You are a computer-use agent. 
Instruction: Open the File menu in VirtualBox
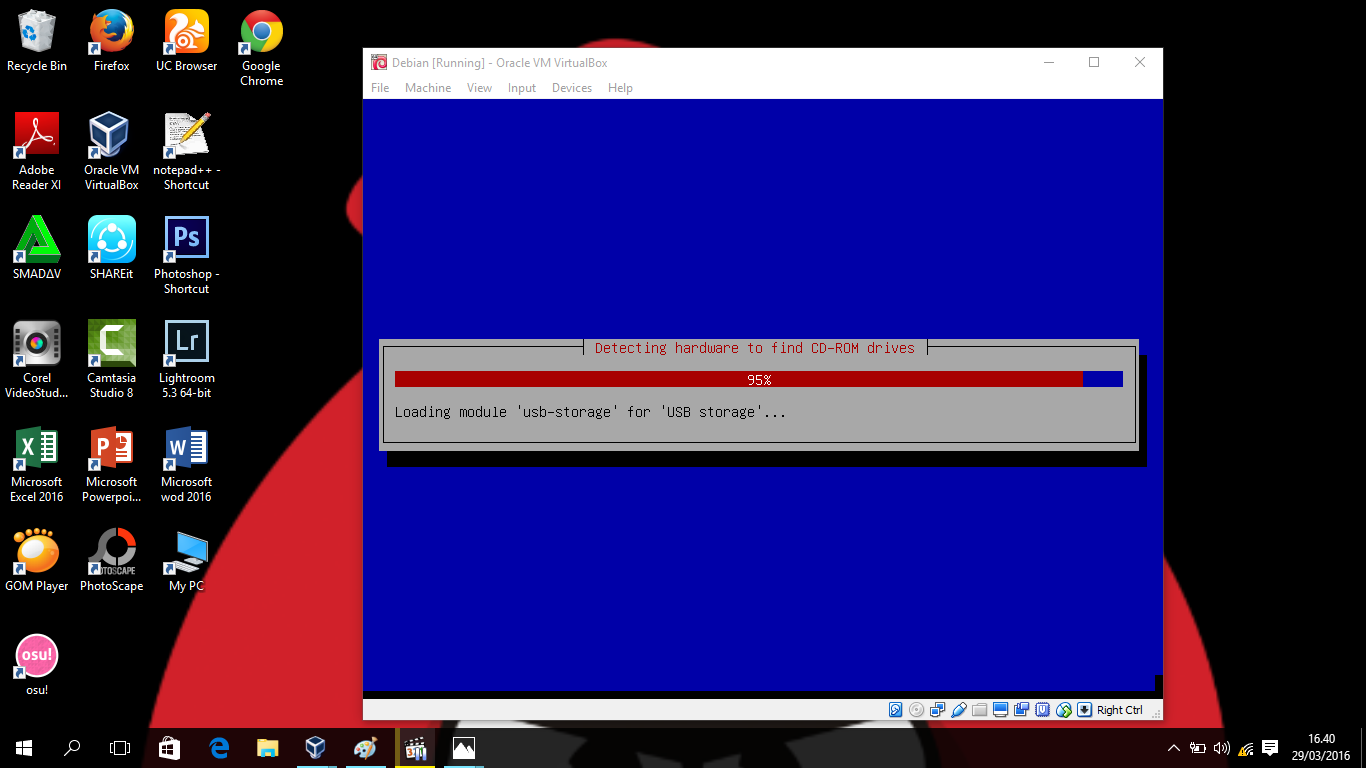click(380, 88)
